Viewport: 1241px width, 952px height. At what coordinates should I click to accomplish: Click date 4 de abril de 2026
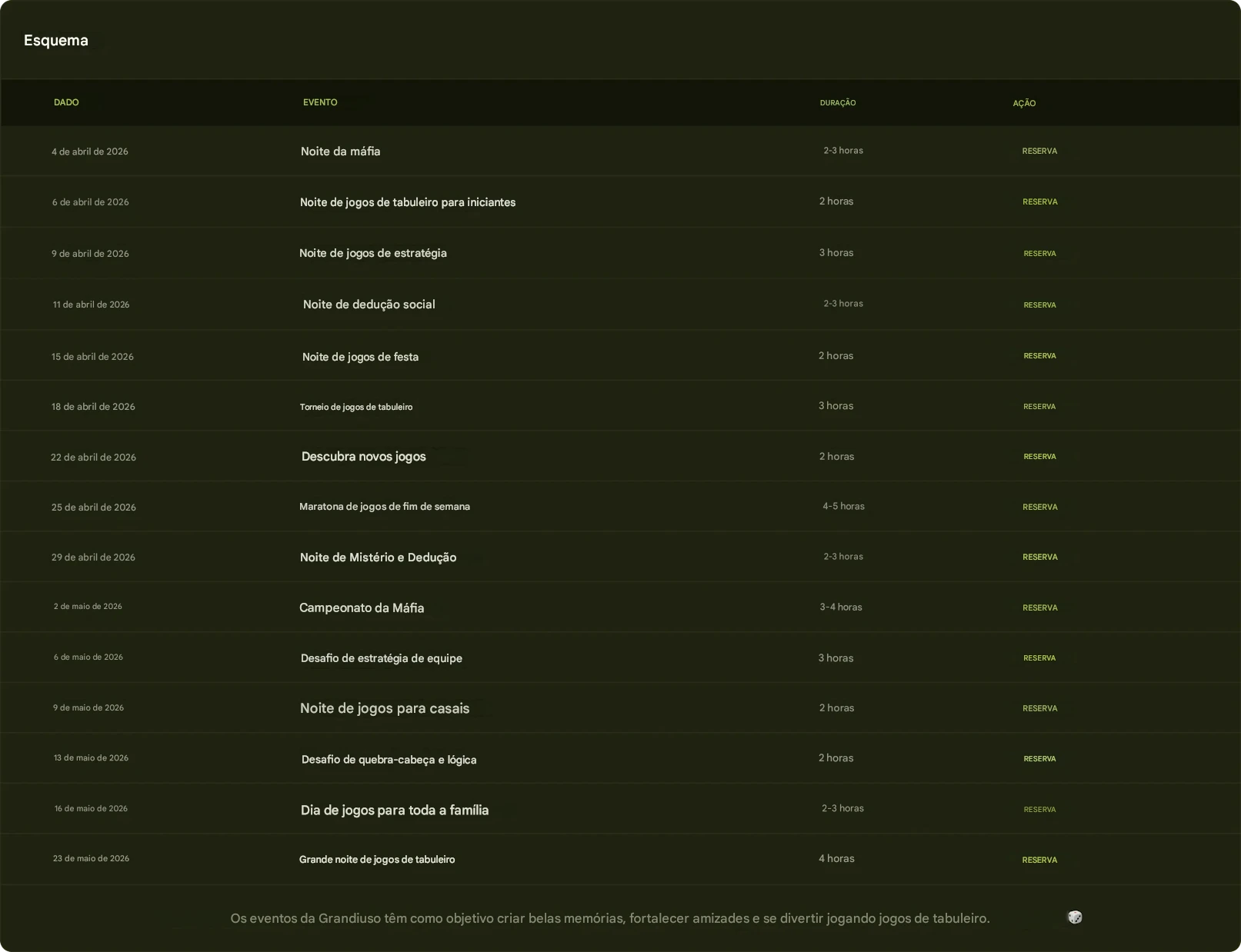[90, 151]
